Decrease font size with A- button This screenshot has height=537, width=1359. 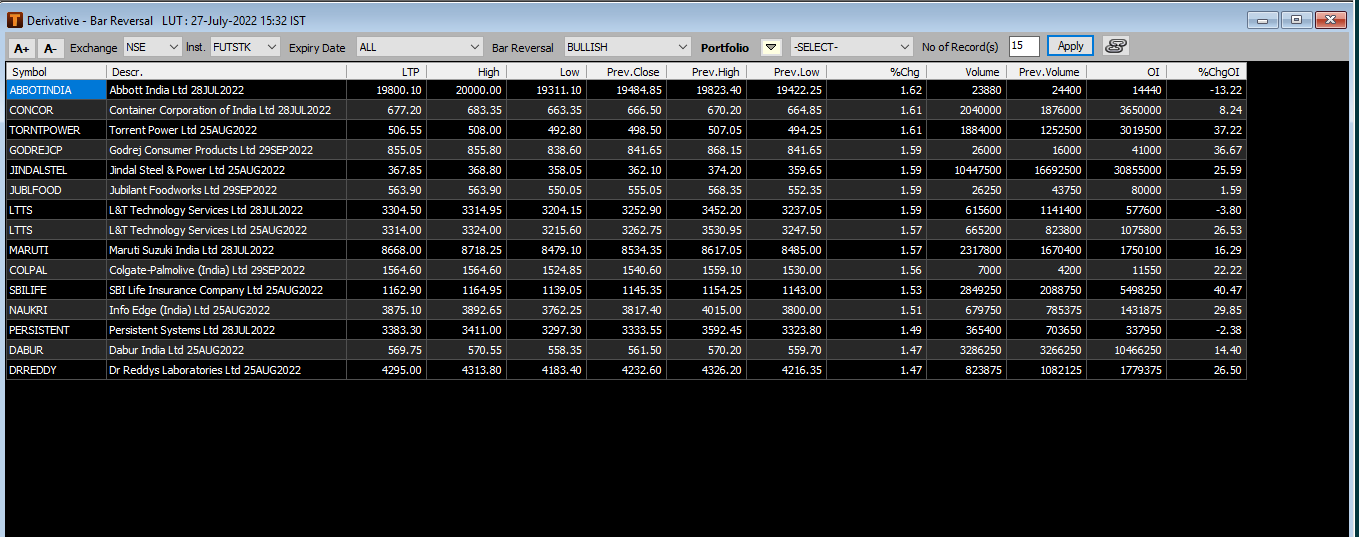click(51, 47)
